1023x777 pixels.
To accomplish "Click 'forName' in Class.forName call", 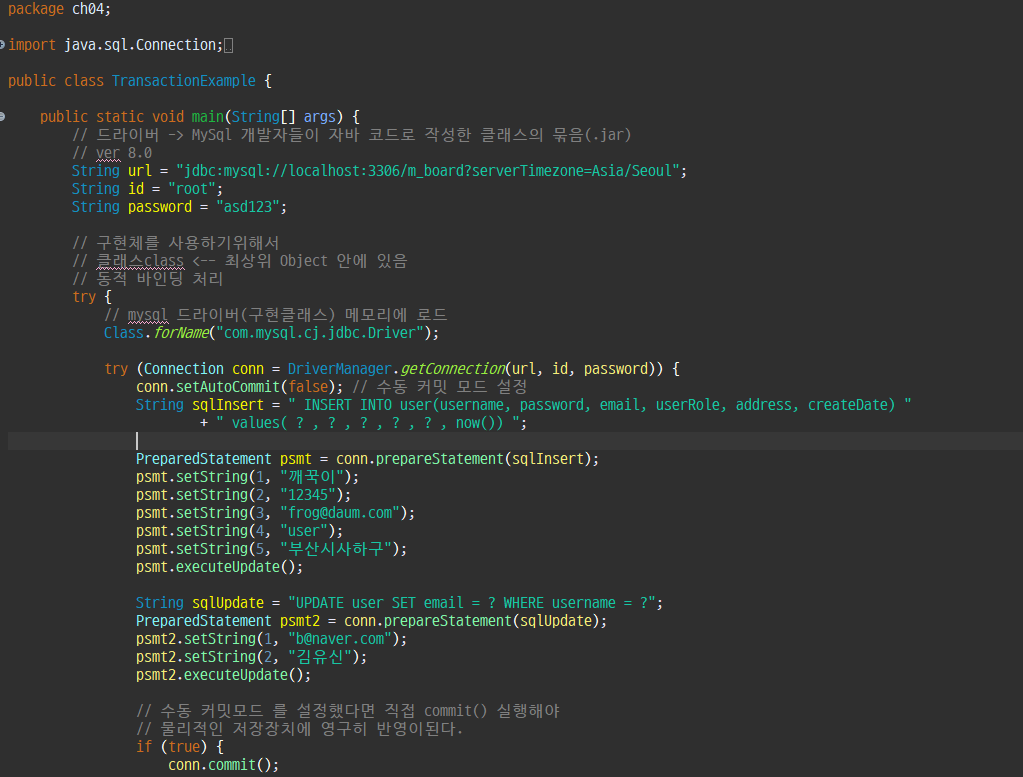I will tap(181, 333).
